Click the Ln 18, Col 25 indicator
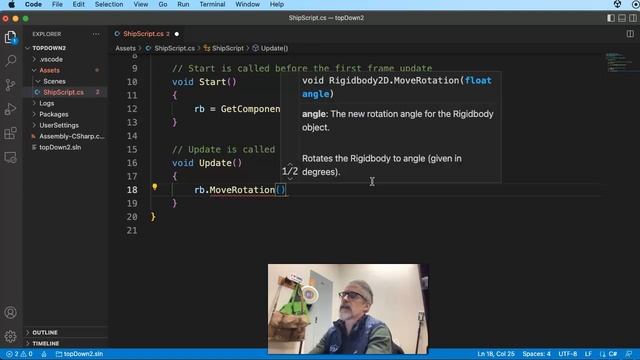 click(x=496, y=354)
